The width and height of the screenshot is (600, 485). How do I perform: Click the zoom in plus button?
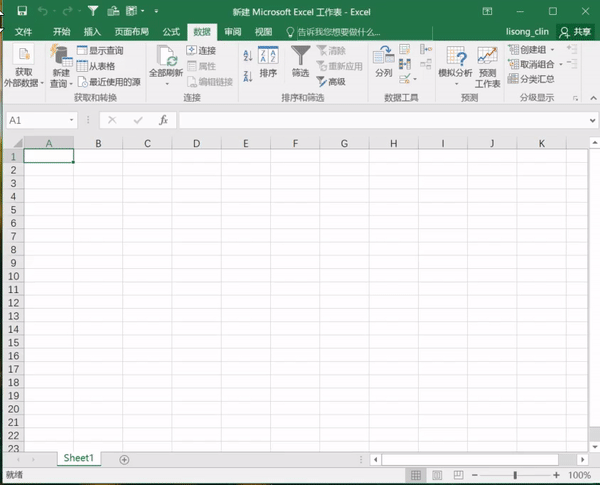[x=556, y=475]
